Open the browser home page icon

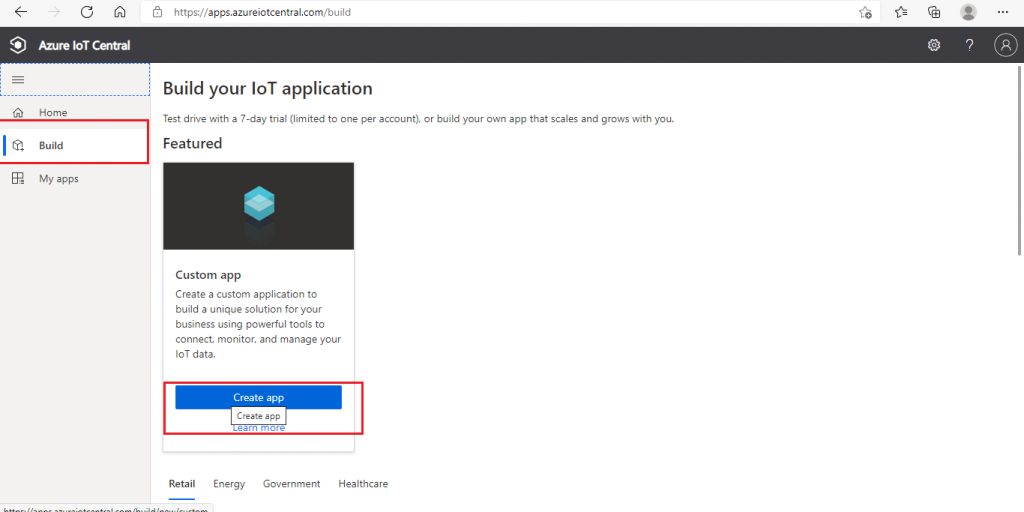tap(120, 12)
